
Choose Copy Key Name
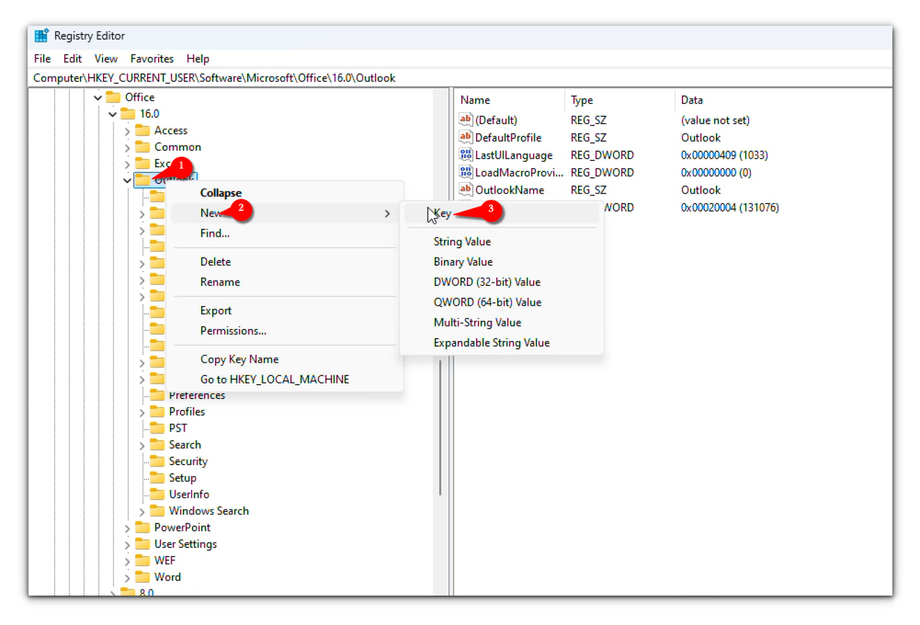[287, 359]
